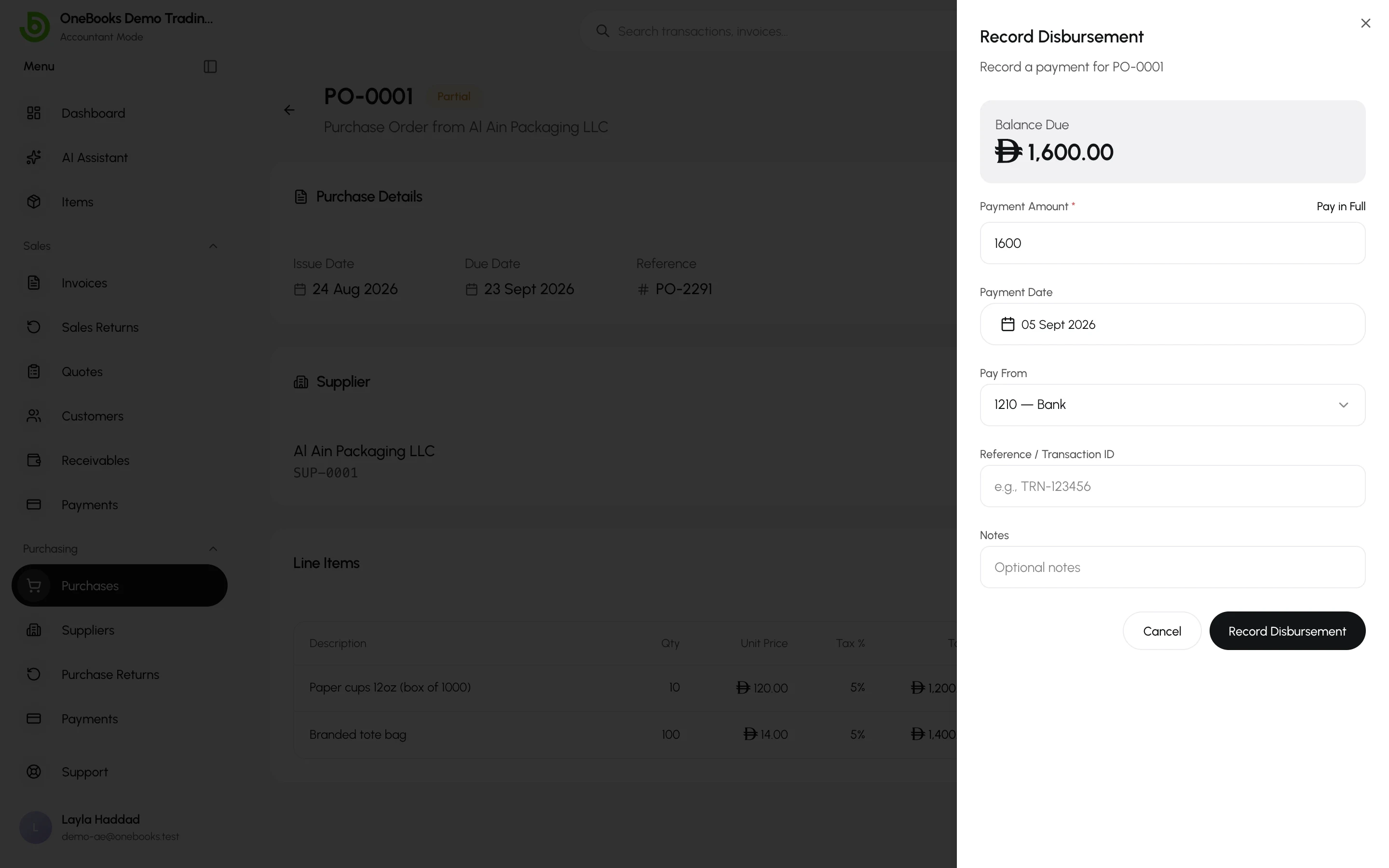
Task: Click the Balance Due 1,600.00 amount
Action: pos(1054,152)
